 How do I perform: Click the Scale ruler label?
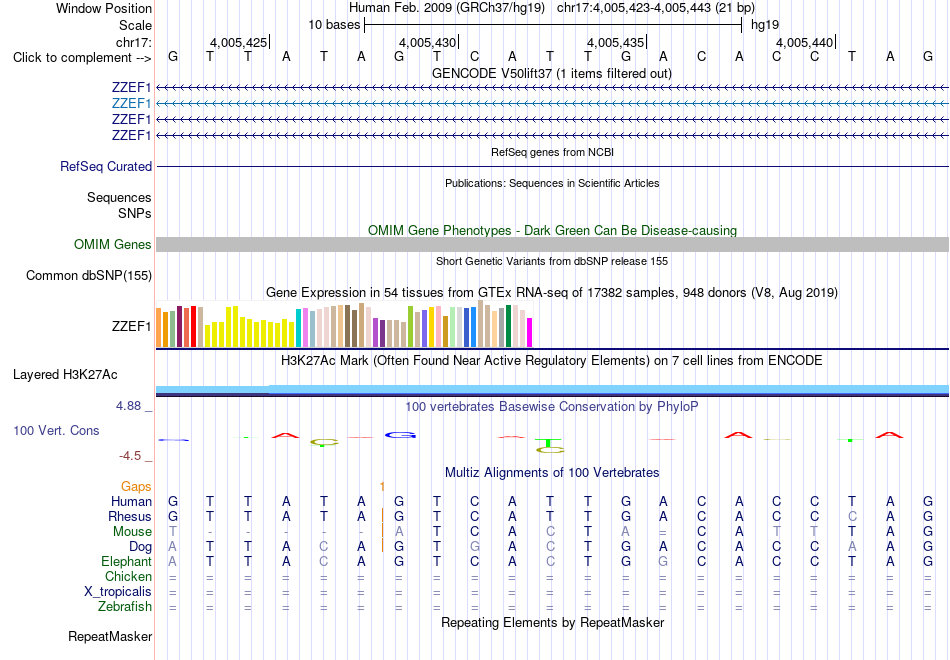coord(136,25)
